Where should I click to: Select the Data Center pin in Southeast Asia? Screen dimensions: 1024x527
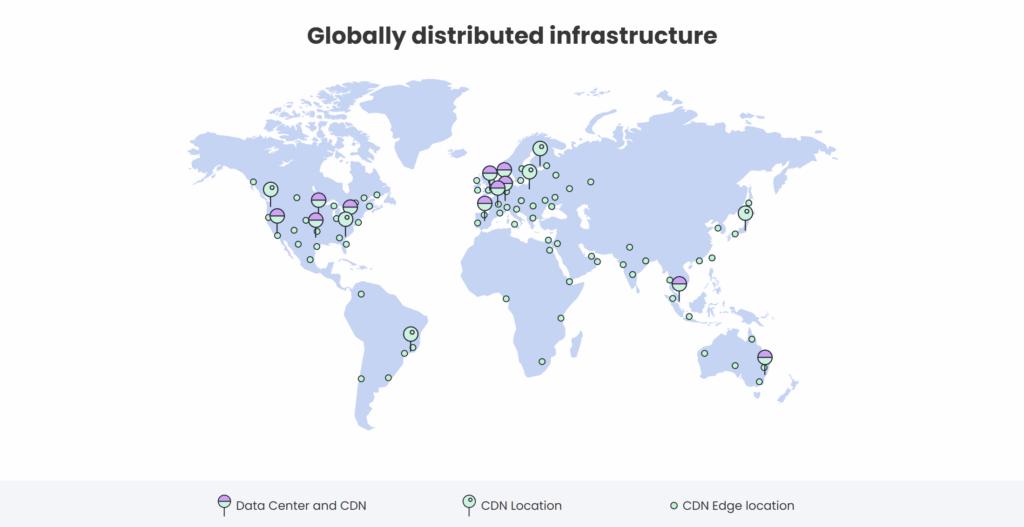click(679, 284)
